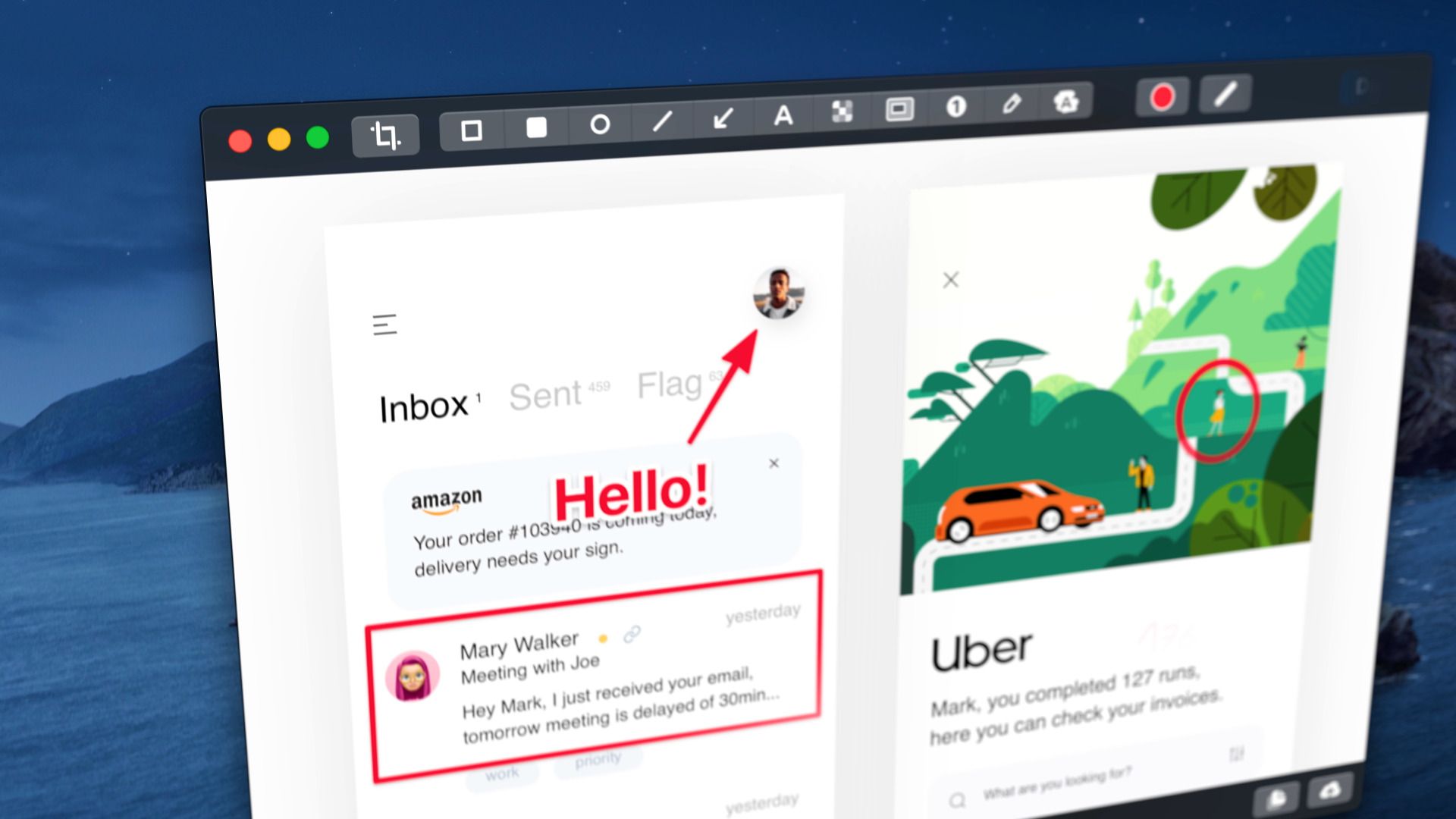The width and height of the screenshot is (1456, 819).
Task: Select the filled rectangle tool
Action: tap(536, 127)
